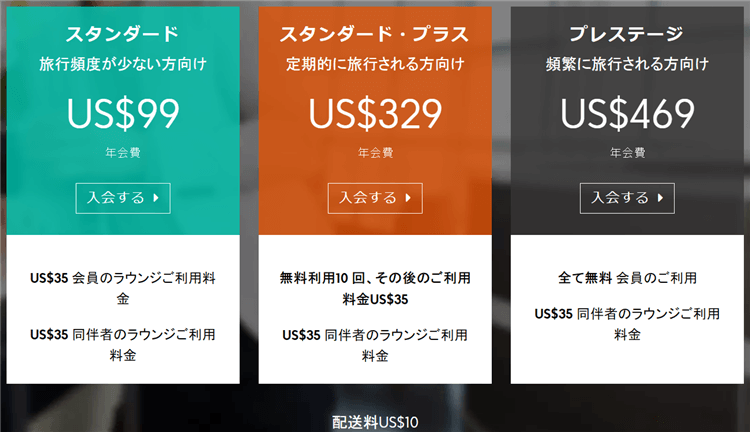Click the 入会する button under プレステージ

(x=627, y=198)
